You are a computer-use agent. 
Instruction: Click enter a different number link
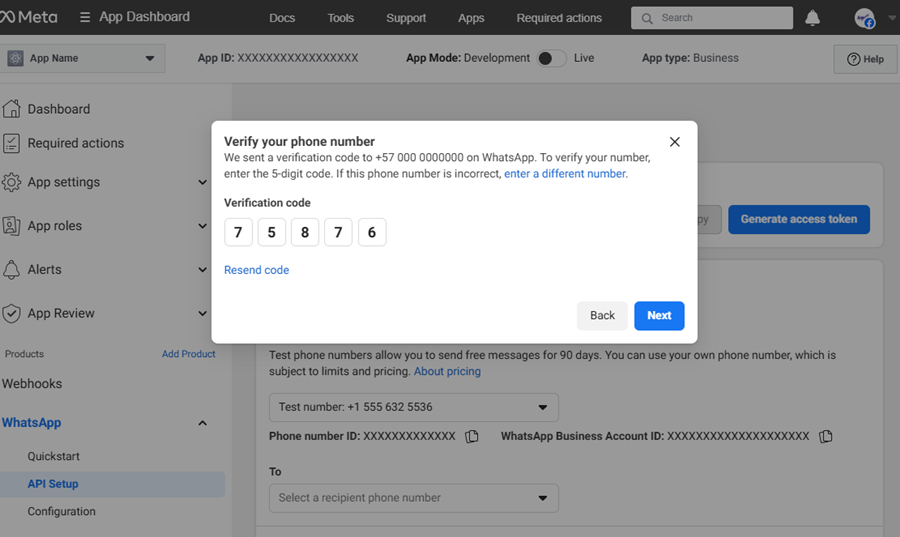(x=565, y=174)
